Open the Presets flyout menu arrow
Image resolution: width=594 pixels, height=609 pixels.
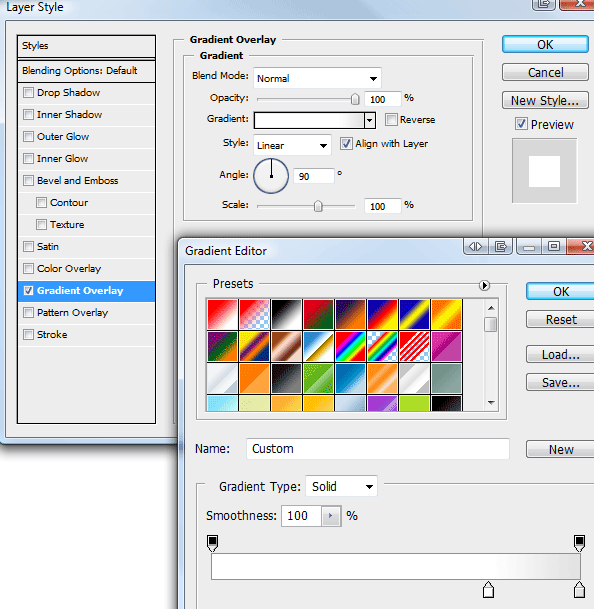tap(484, 285)
